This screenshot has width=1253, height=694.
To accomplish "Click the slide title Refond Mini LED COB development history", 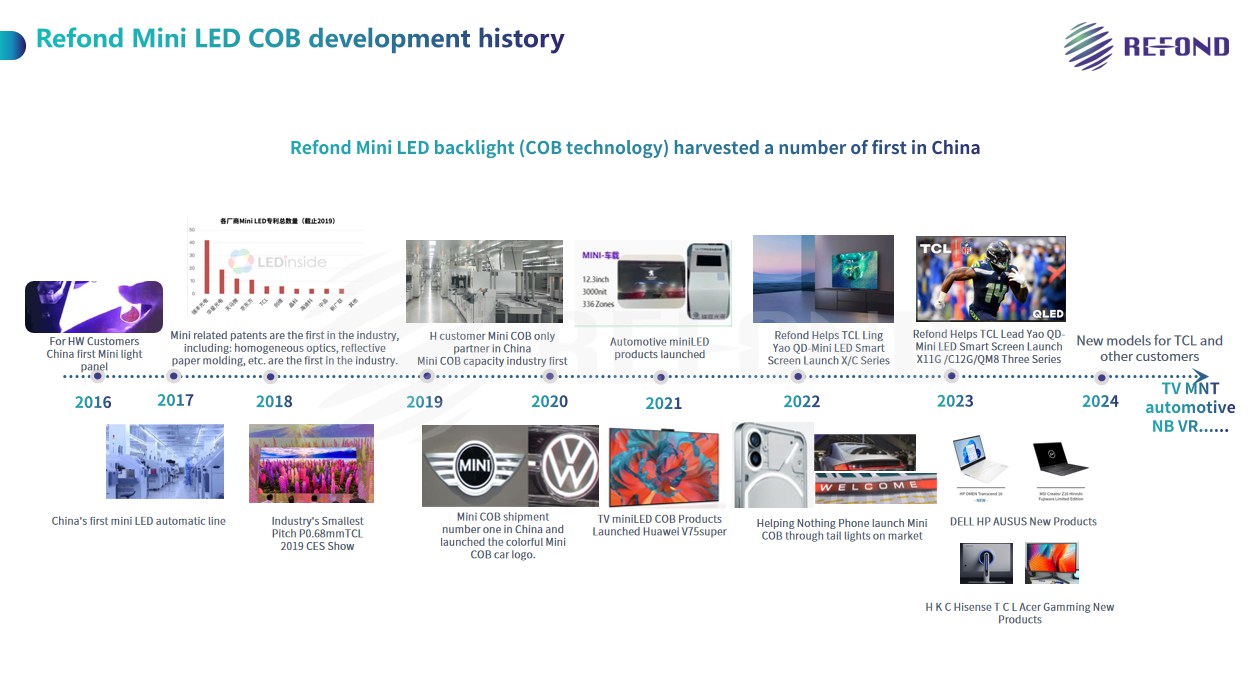I will click(x=300, y=39).
